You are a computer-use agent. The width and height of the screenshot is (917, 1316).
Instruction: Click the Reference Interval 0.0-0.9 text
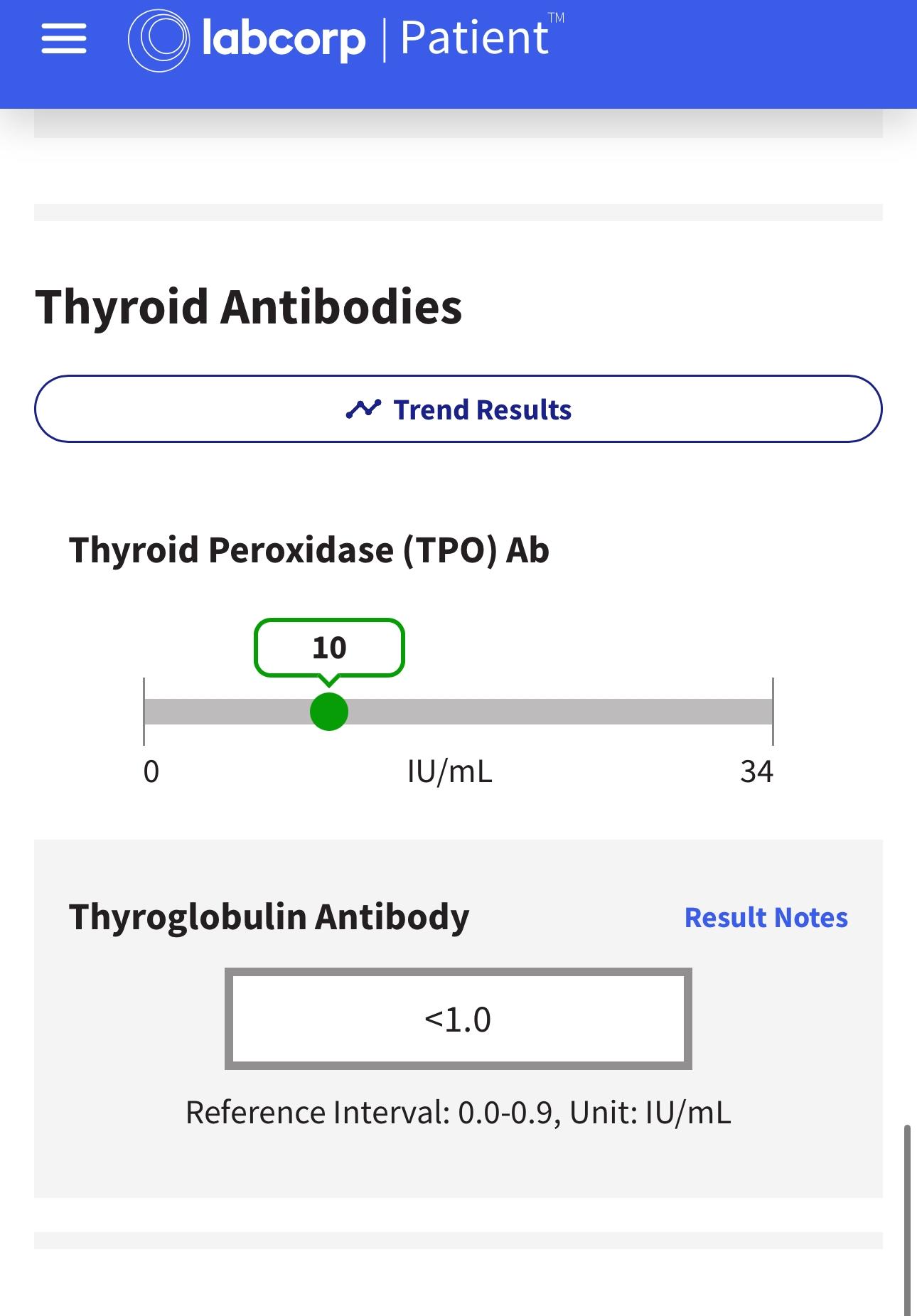coord(458,1113)
